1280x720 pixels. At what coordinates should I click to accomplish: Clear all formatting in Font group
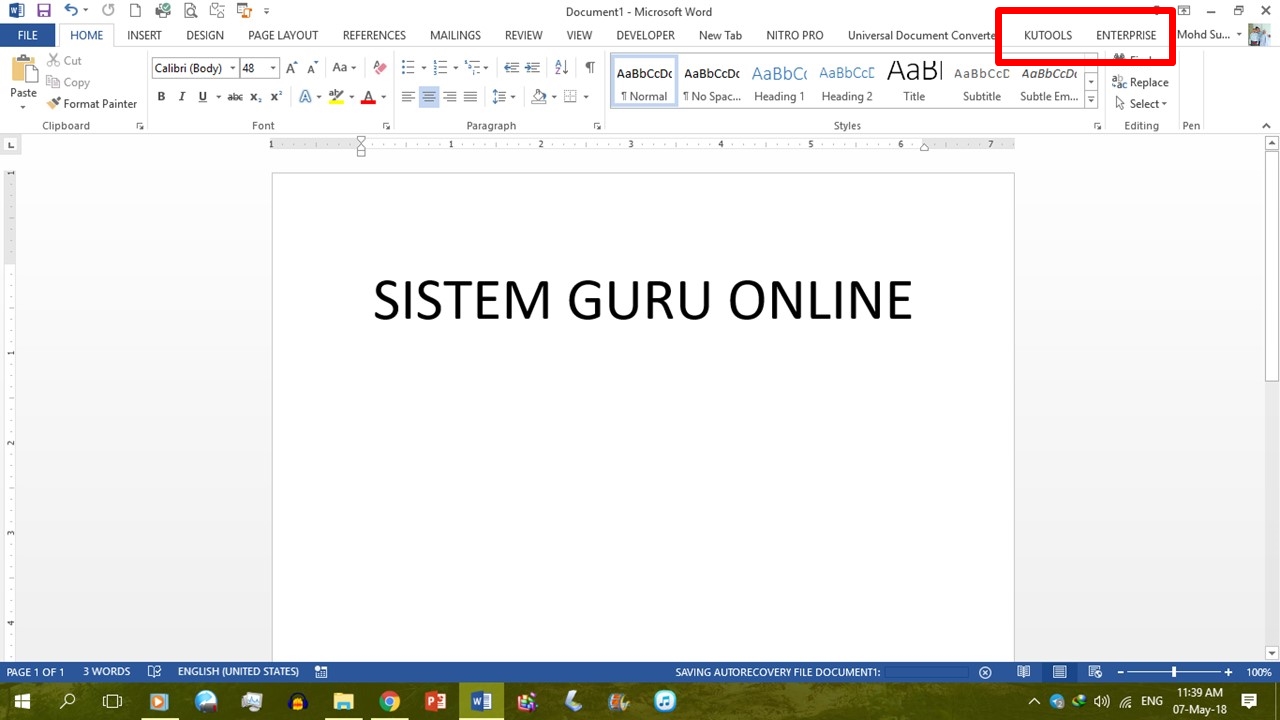pos(379,68)
